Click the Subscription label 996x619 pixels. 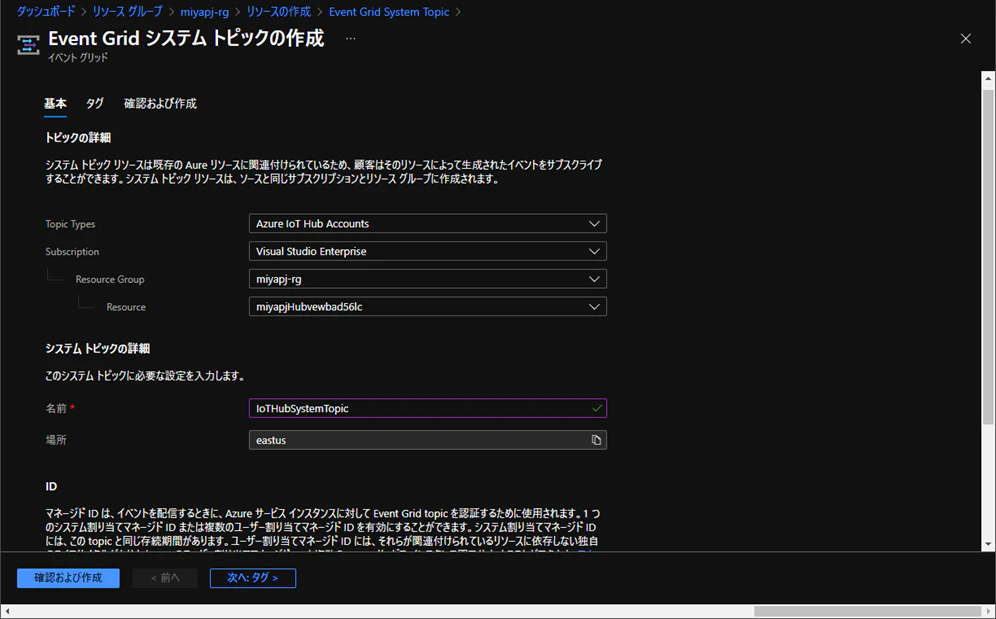tap(72, 252)
